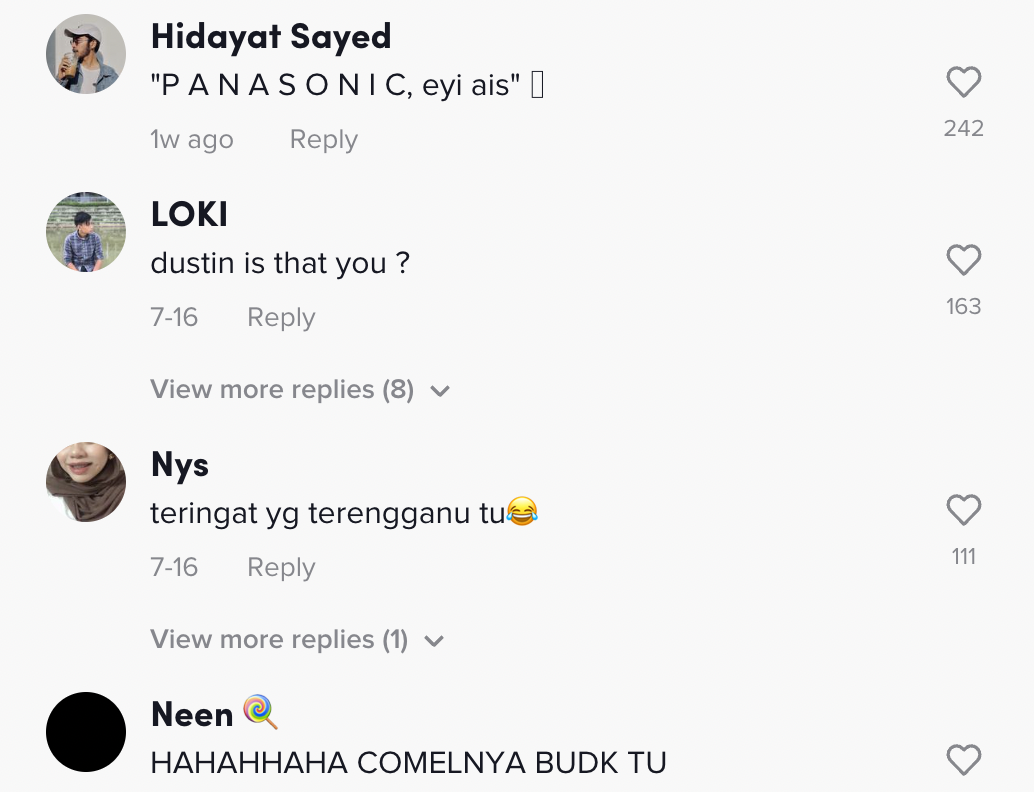The height and width of the screenshot is (792, 1034).
Task: Like Hidayat Sayed's Panasonic comment
Action: (963, 82)
